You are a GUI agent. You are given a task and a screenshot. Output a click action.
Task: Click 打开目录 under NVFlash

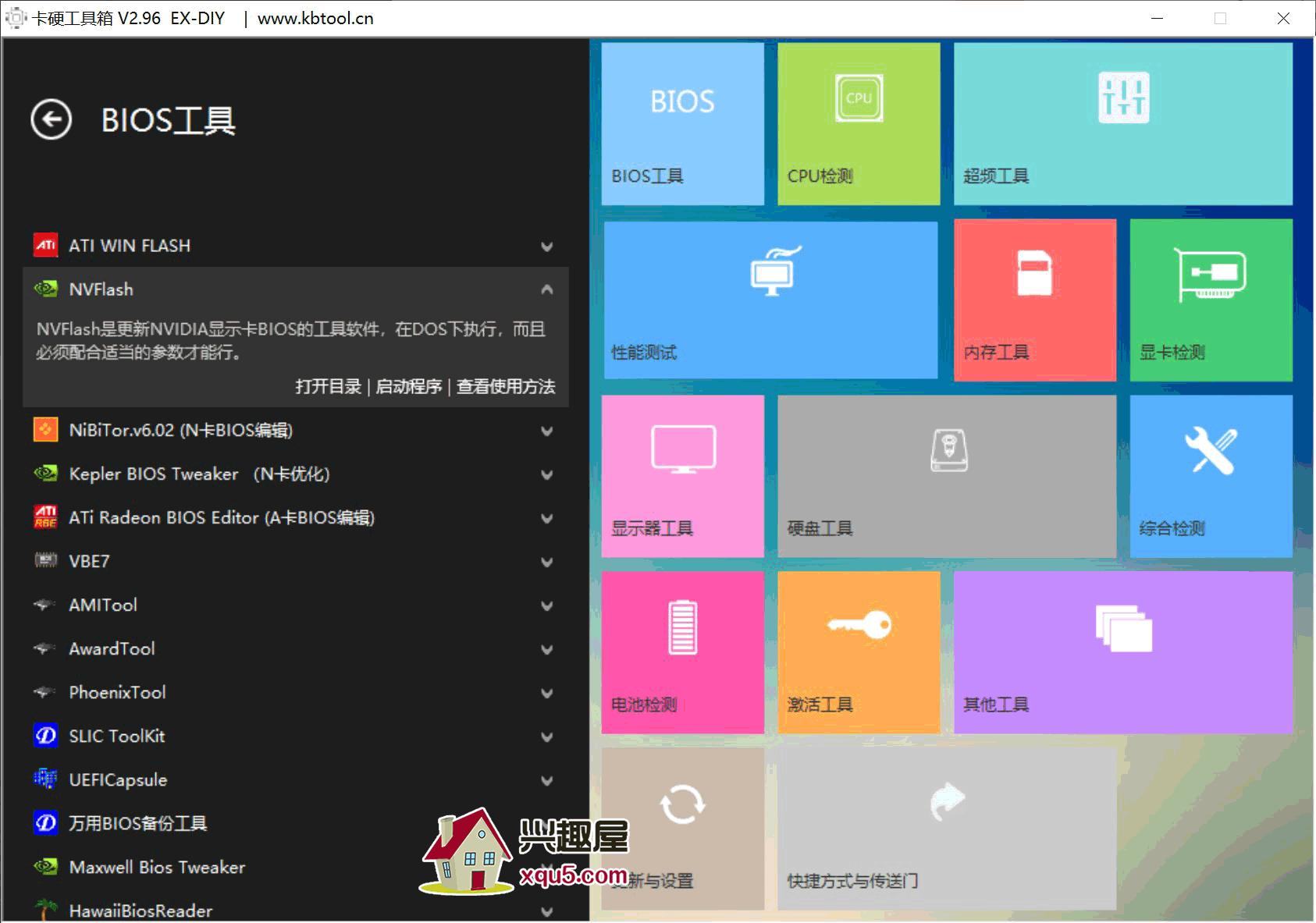[x=329, y=386]
